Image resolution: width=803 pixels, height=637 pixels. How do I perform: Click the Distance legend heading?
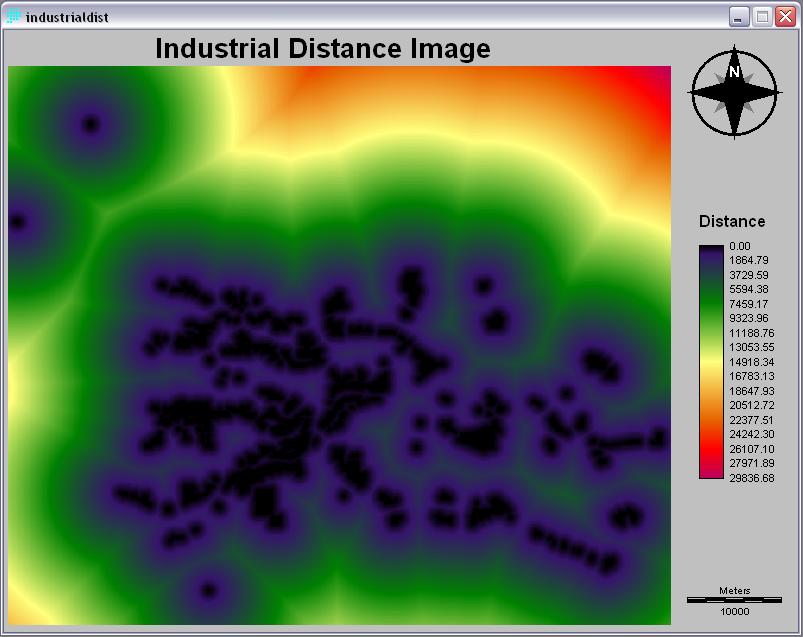coord(732,222)
